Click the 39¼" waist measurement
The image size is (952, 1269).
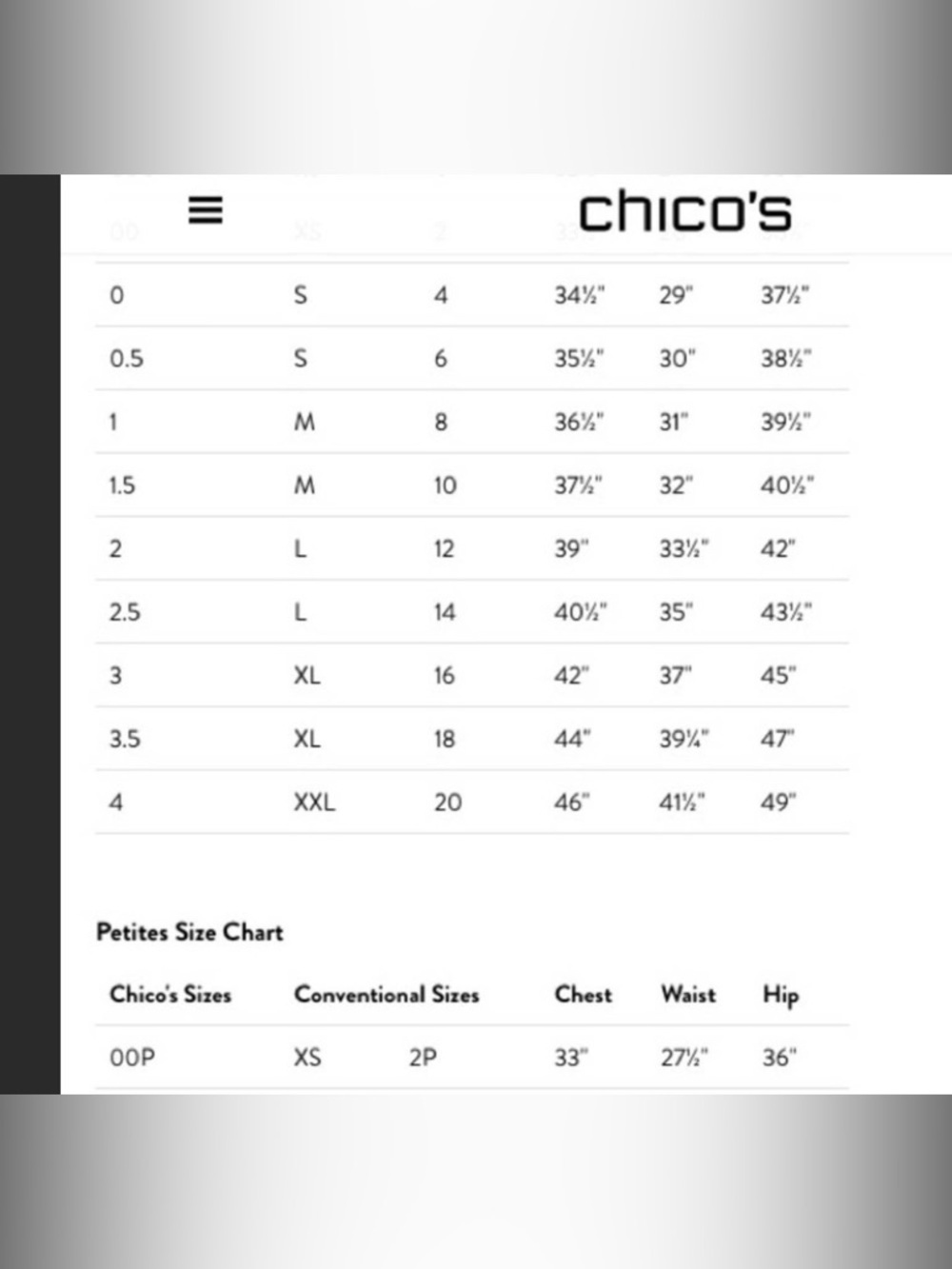point(684,739)
